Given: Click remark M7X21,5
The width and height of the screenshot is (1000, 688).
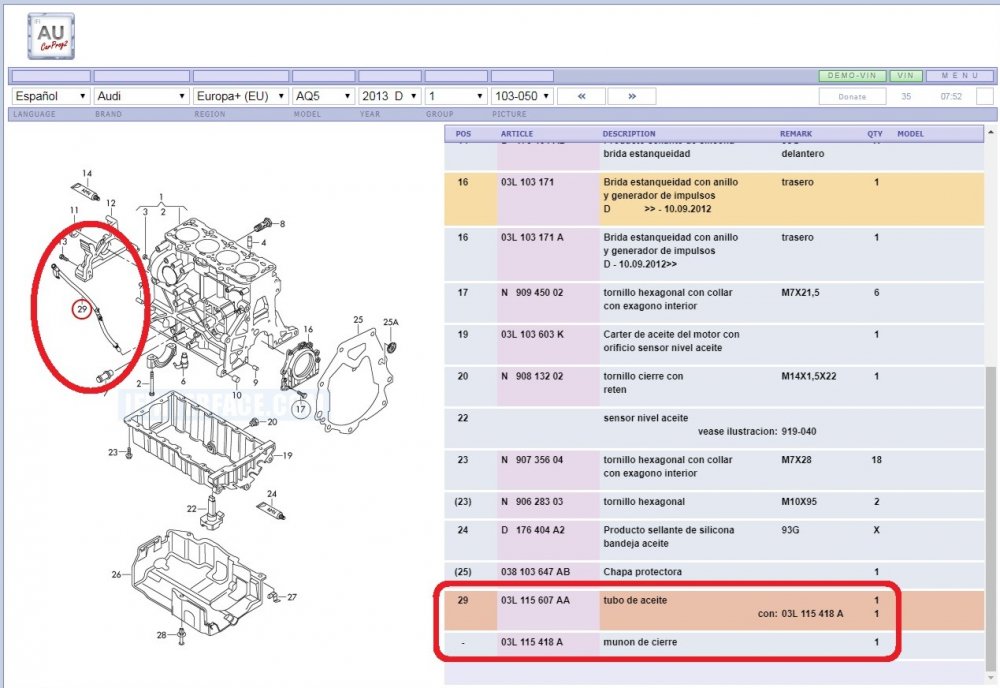Looking at the screenshot, I should tap(800, 293).
